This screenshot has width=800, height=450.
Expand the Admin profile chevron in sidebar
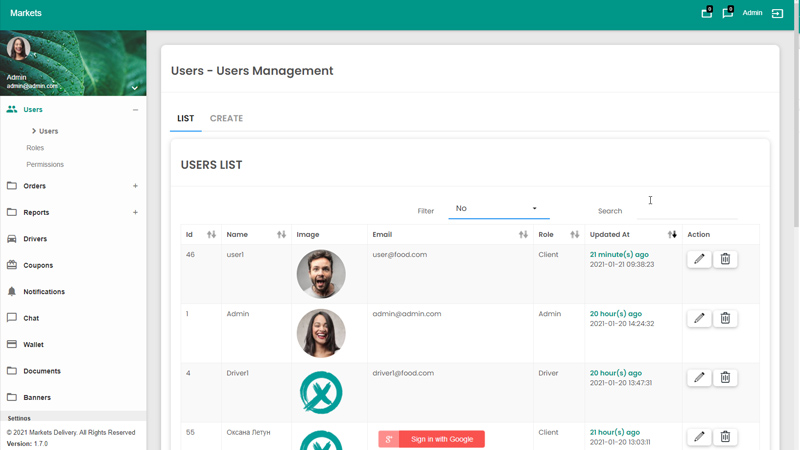[134, 88]
